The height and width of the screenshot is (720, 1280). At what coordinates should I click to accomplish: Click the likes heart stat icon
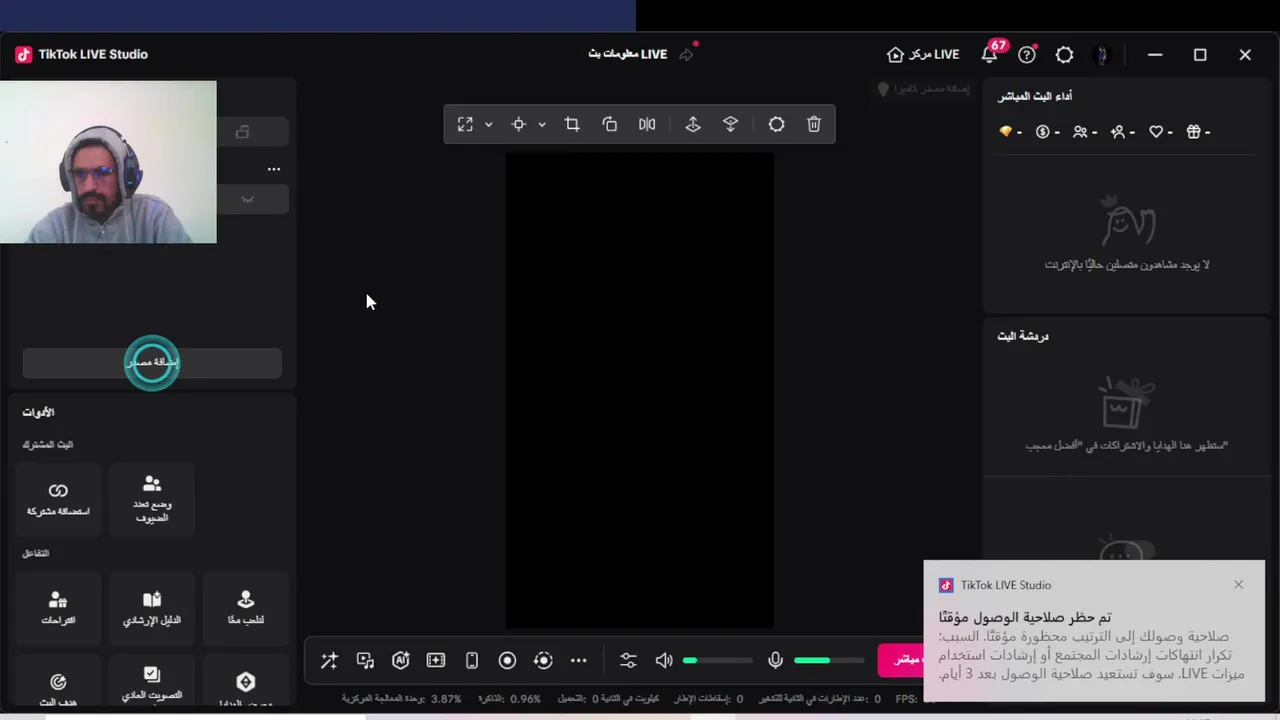pos(1160,132)
